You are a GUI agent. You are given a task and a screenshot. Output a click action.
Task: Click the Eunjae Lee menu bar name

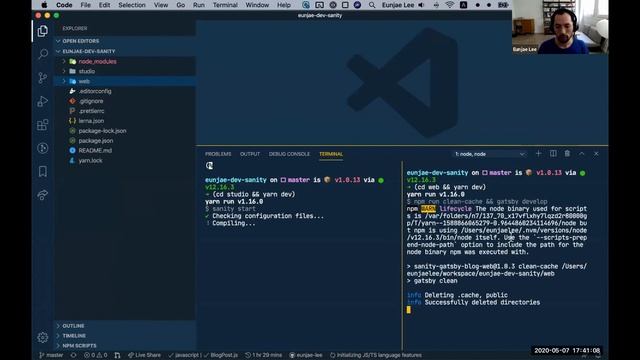click(x=398, y=5)
